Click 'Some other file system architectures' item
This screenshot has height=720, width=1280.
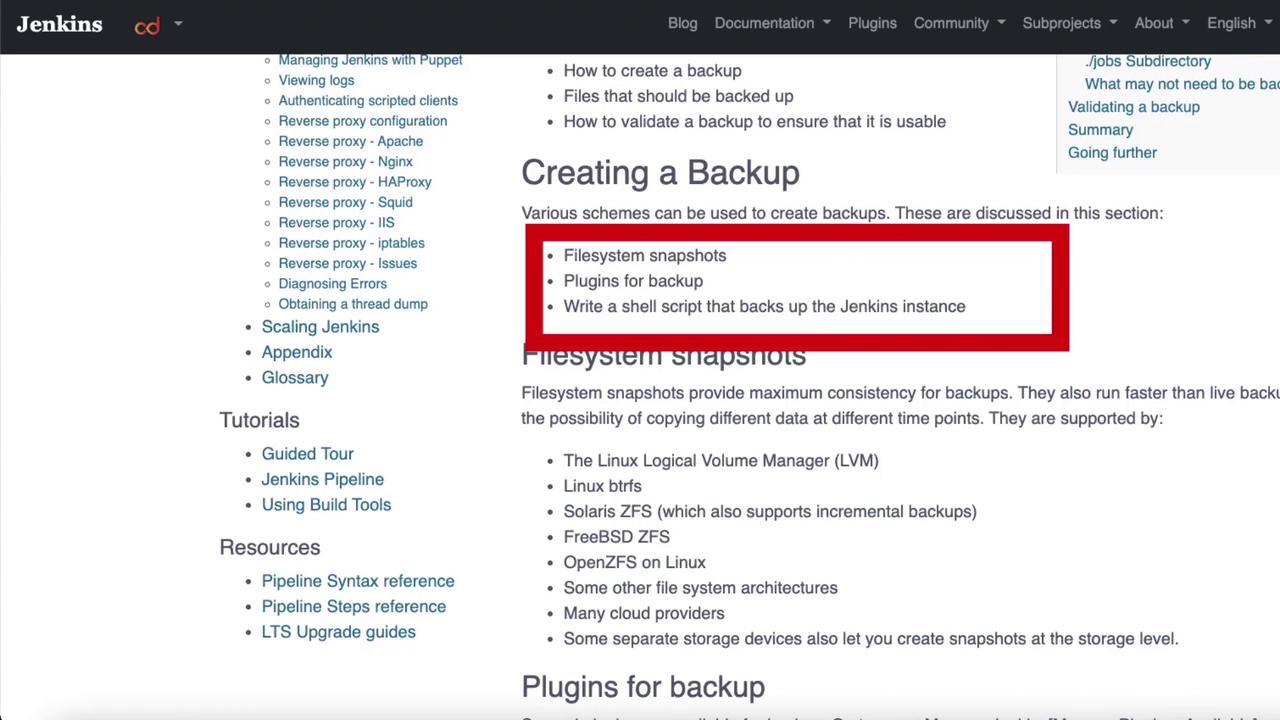tap(700, 588)
